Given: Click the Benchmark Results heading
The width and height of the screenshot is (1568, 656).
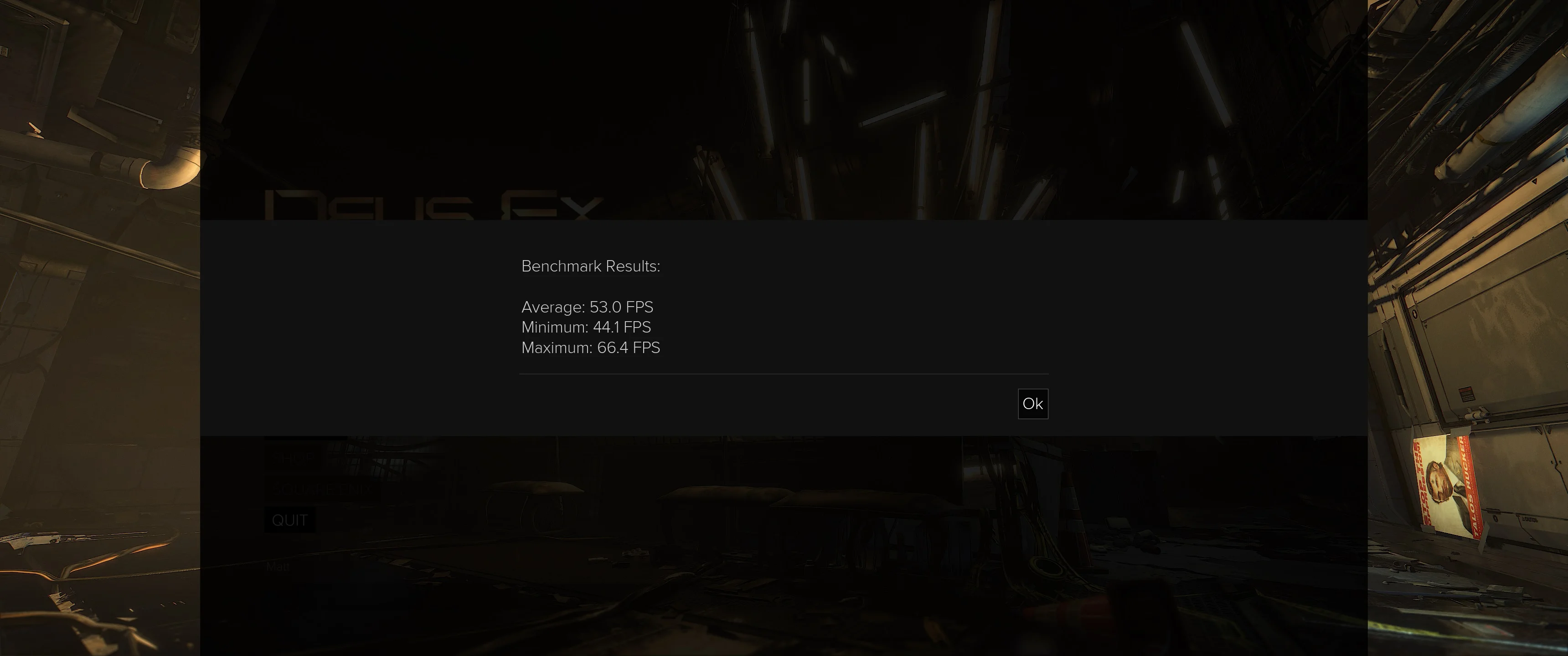Looking at the screenshot, I should pos(590,266).
